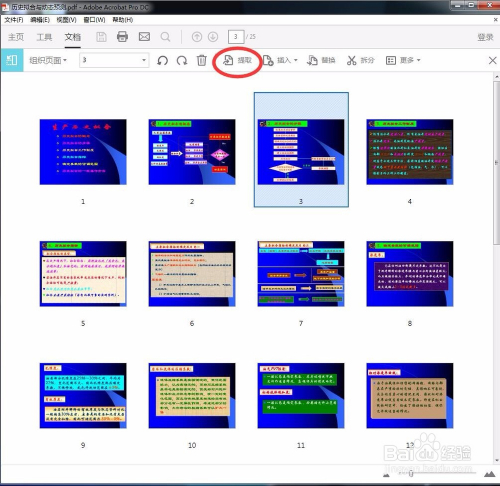Click the page number input field
The width and height of the screenshot is (500, 486).
tap(236, 37)
